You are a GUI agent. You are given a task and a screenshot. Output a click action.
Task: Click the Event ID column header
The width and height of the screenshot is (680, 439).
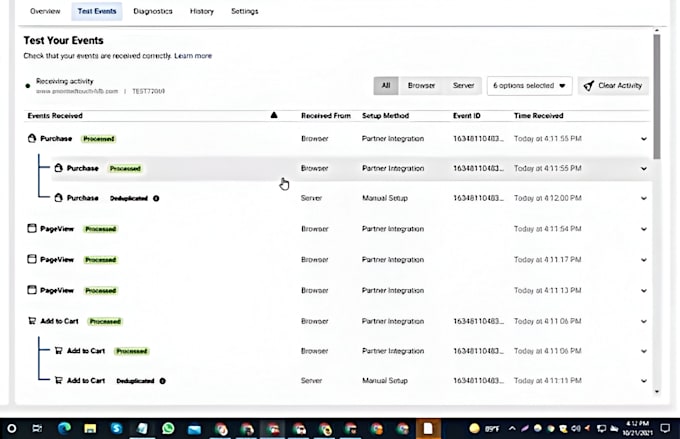pyautogui.click(x=467, y=115)
